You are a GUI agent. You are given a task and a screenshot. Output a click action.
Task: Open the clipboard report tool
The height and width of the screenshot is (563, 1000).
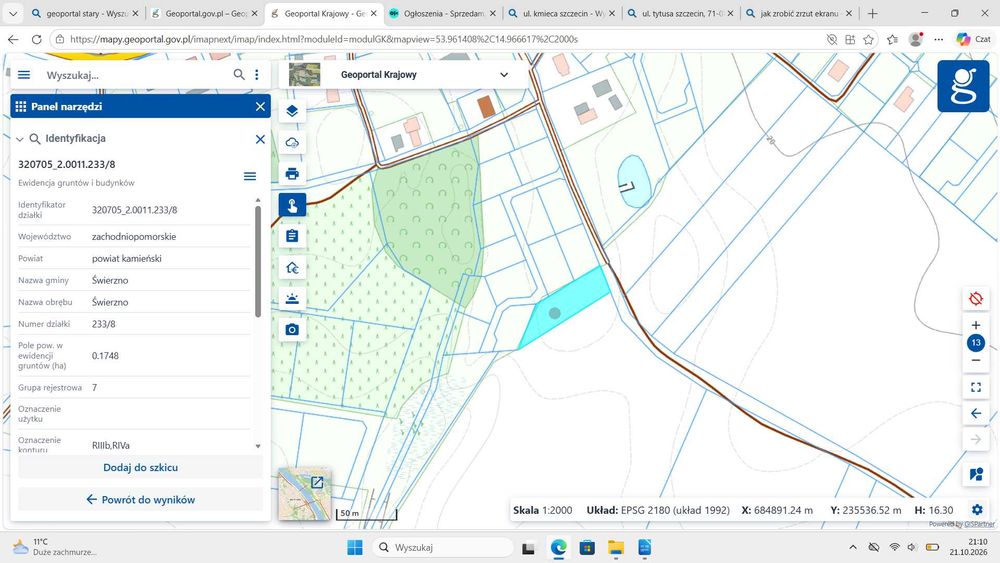click(x=292, y=236)
